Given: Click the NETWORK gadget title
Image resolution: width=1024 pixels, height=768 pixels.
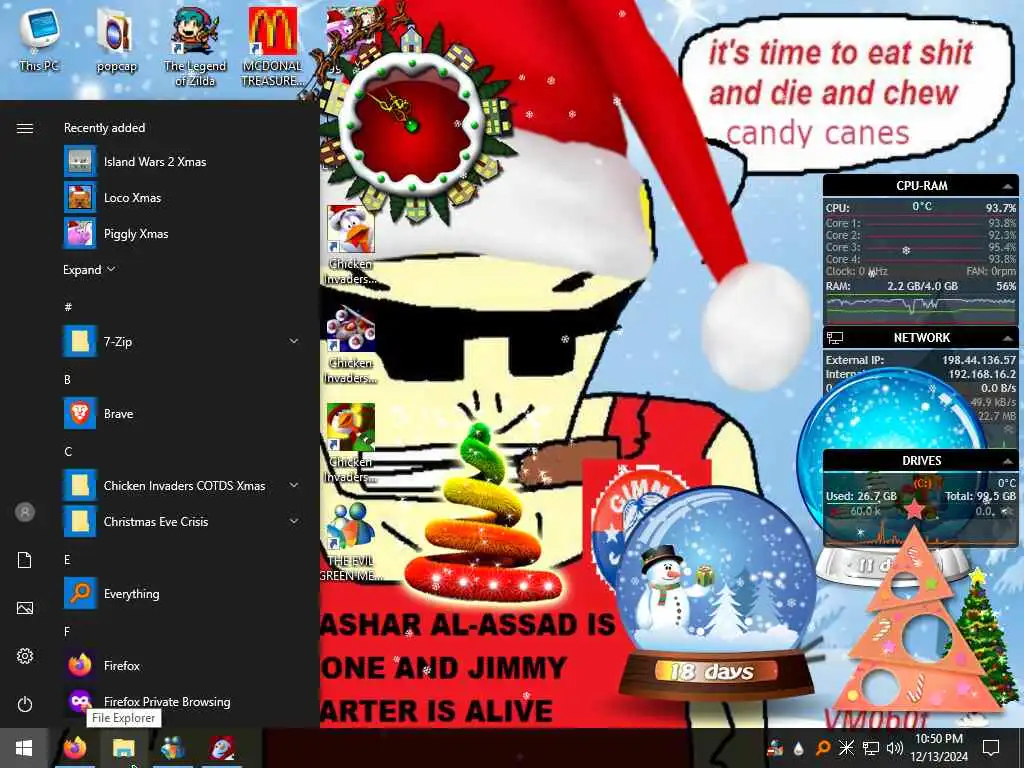Looking at the screenshot, I should pyautogui.click(x=921, y=338).
